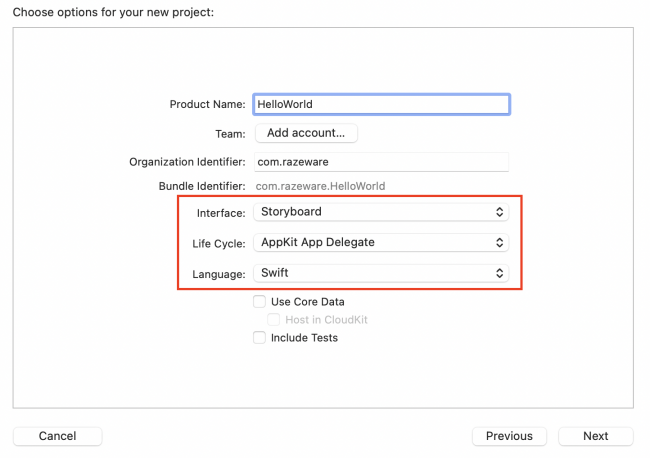This screenshot has width=650, height=458.
Task: Click the Organization Identifier label
Action: coord(187,162)
